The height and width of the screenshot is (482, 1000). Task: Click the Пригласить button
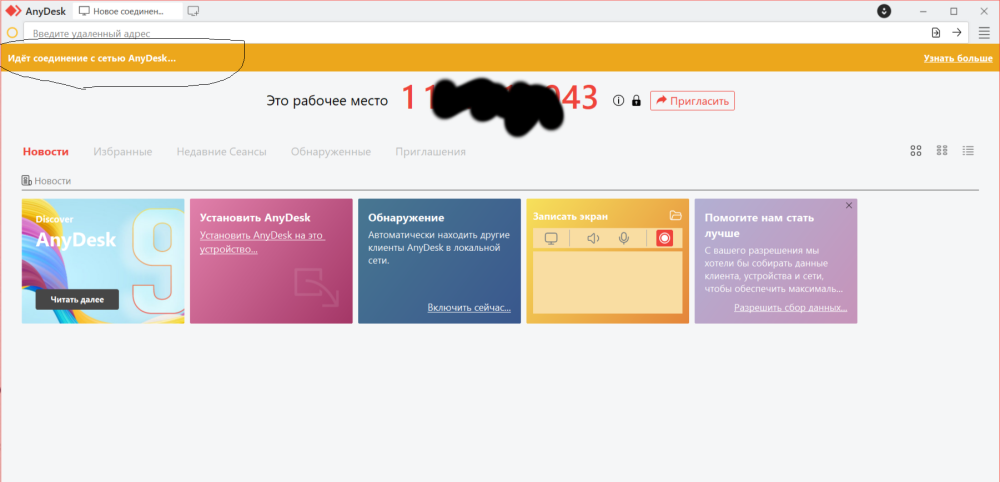coord(693,101)
